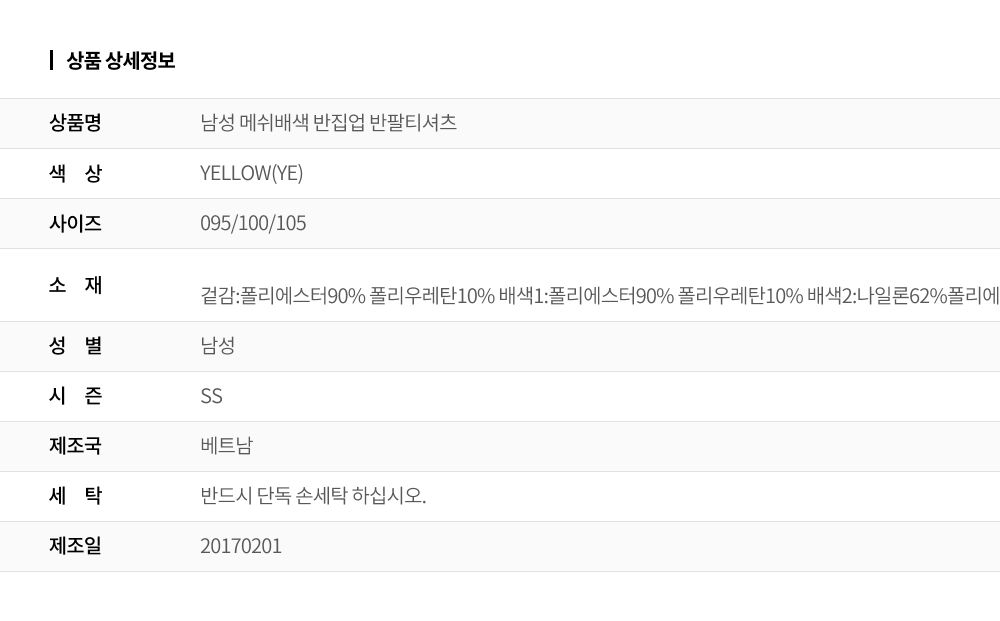
Task: Click country value 베트남
Action: [x=226, y=446]
